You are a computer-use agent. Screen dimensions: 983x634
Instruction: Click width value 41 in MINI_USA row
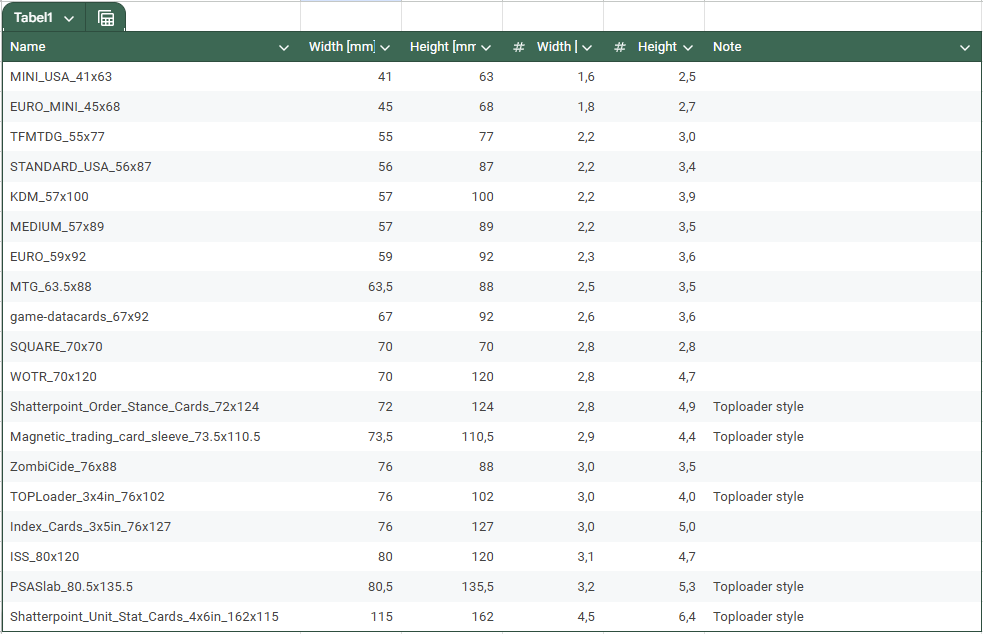[x=385, y=77]
